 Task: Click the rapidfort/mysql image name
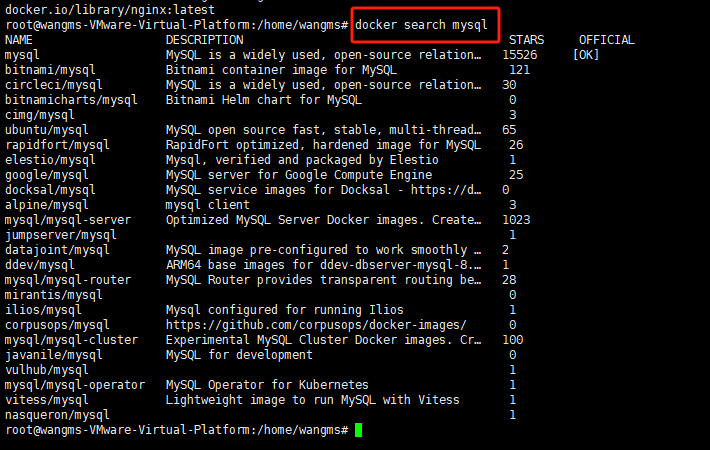pos(57,145)
